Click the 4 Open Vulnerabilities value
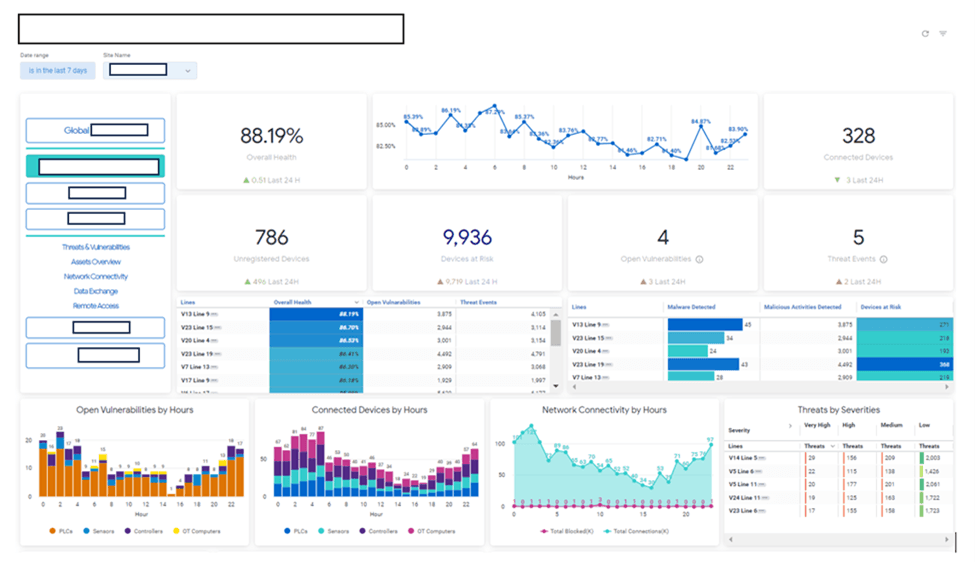The height and width of the screenshot is (562, 975). (663, 237)
